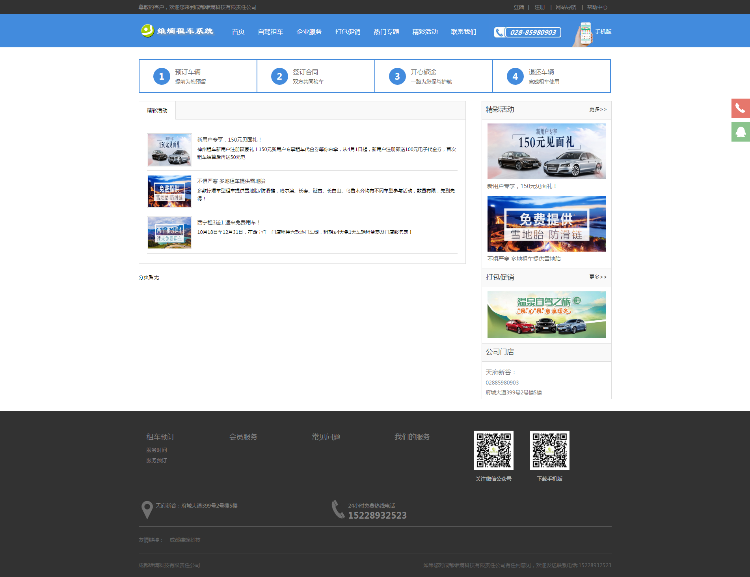
Task: Click the location pin icon in footer
Action: [x=148, y=510]
